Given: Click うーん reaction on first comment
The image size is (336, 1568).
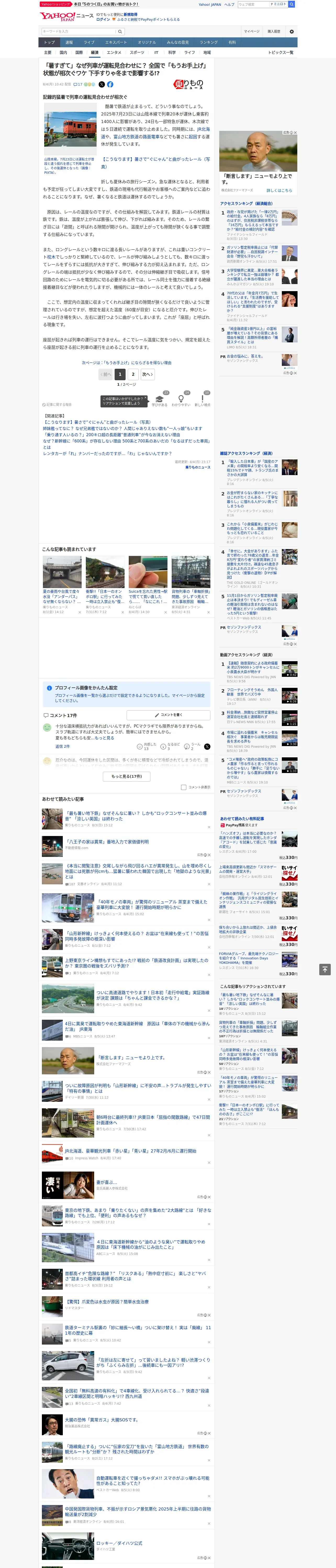Looking at the screenshot, I should pos(187,746).
